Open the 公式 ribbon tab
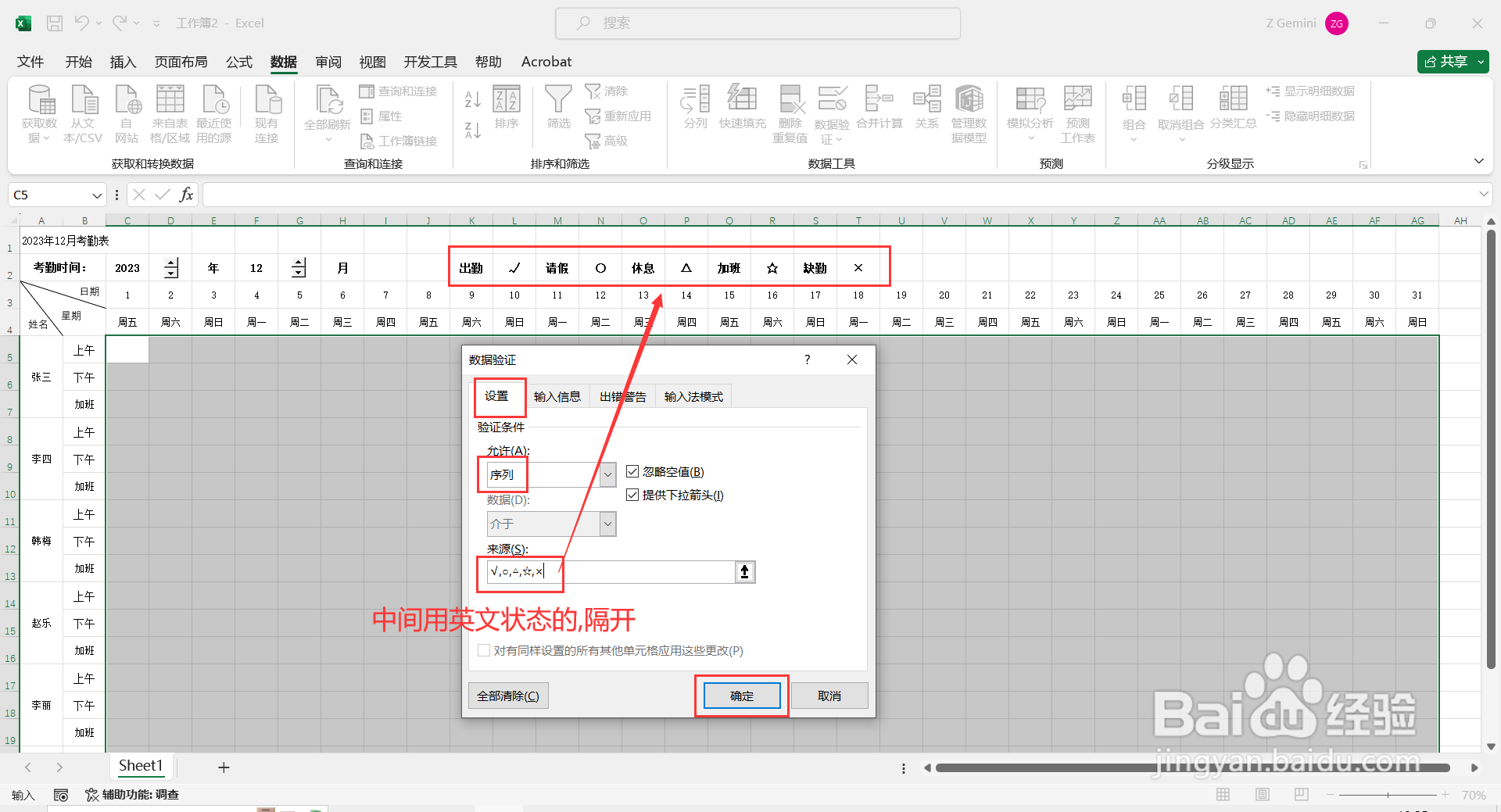1501x812 pixels. (238, 62)
